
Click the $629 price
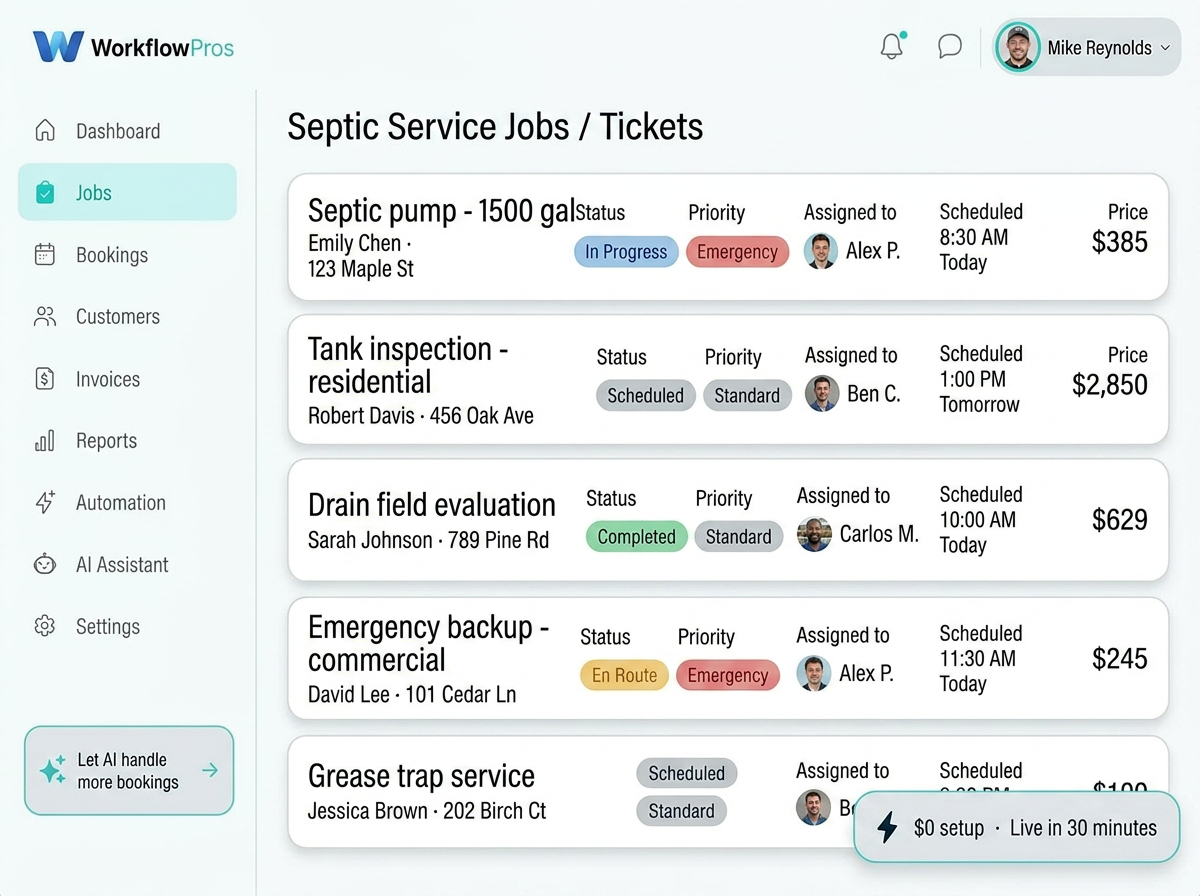[1120, 520]
